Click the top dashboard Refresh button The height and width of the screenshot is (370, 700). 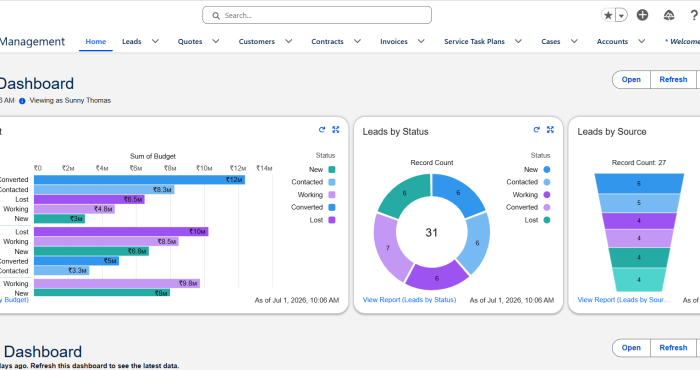(x=673, y=79)
